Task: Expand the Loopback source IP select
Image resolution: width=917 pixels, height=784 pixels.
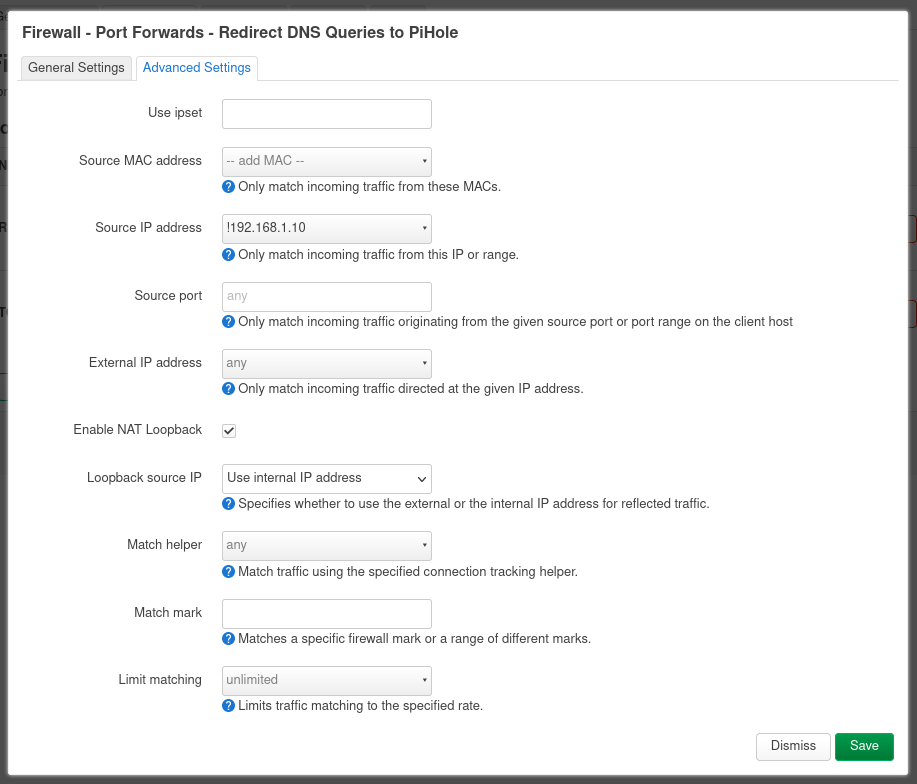Action: click(x=327, y=479)
